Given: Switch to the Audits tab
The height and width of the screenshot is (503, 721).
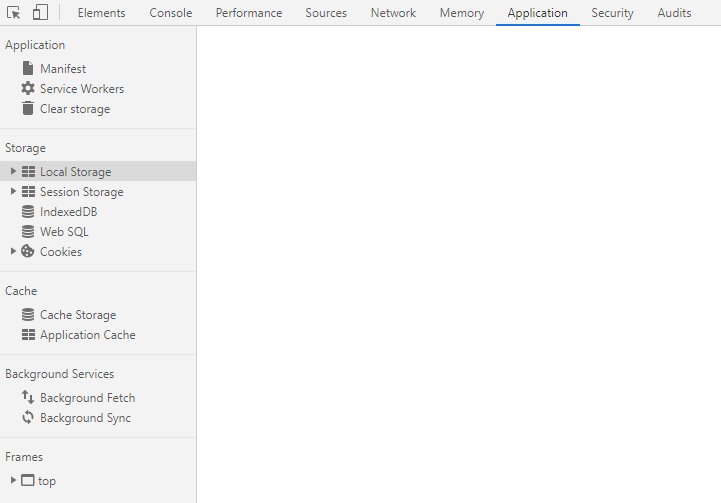Looking at the screenshot, I should pos(674,13).
